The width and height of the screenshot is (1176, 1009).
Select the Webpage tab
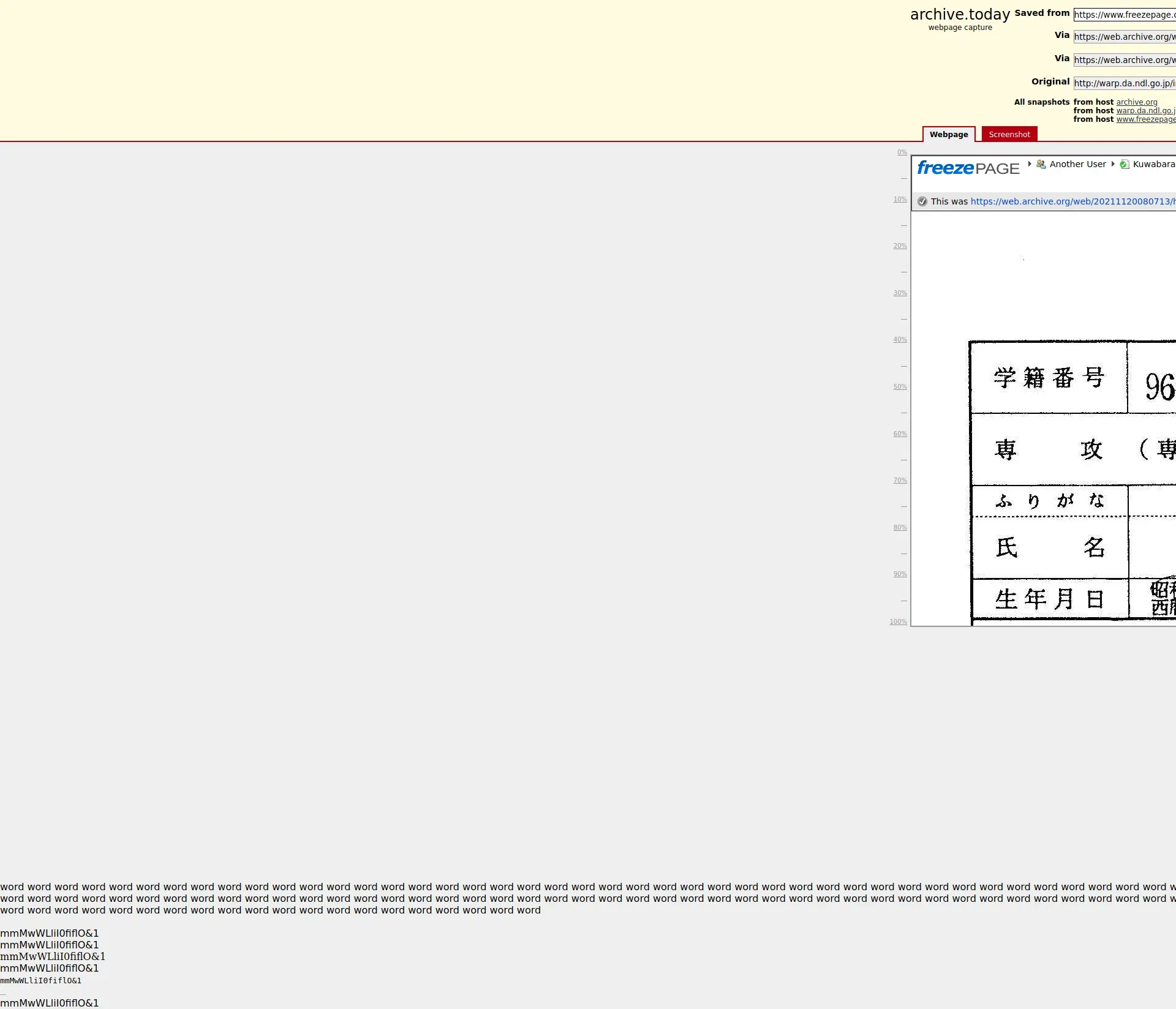[948, 135]
